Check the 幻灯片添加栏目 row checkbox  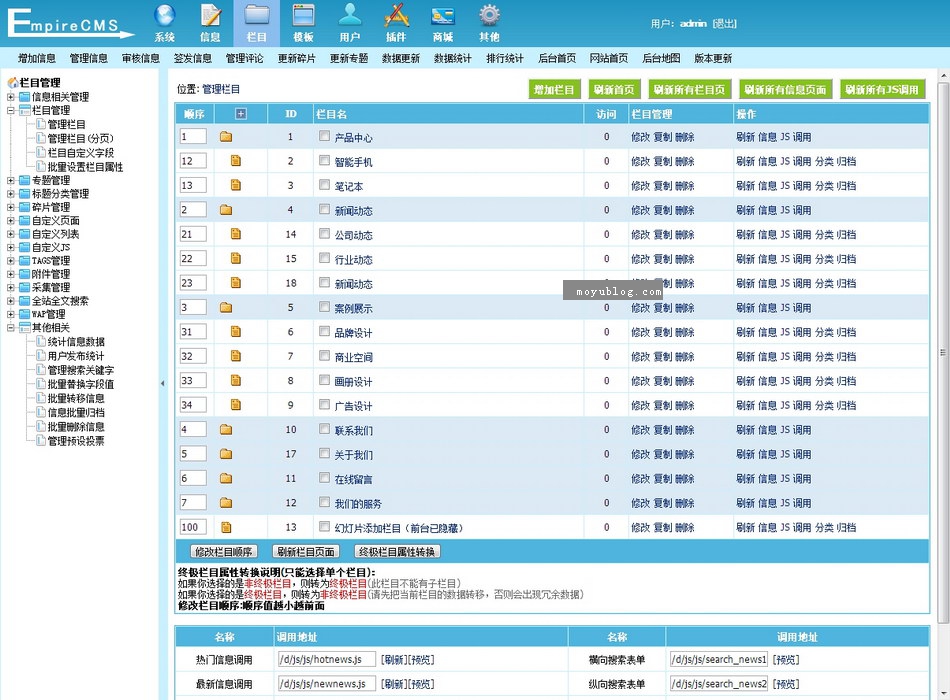click(x=325, y=526)
